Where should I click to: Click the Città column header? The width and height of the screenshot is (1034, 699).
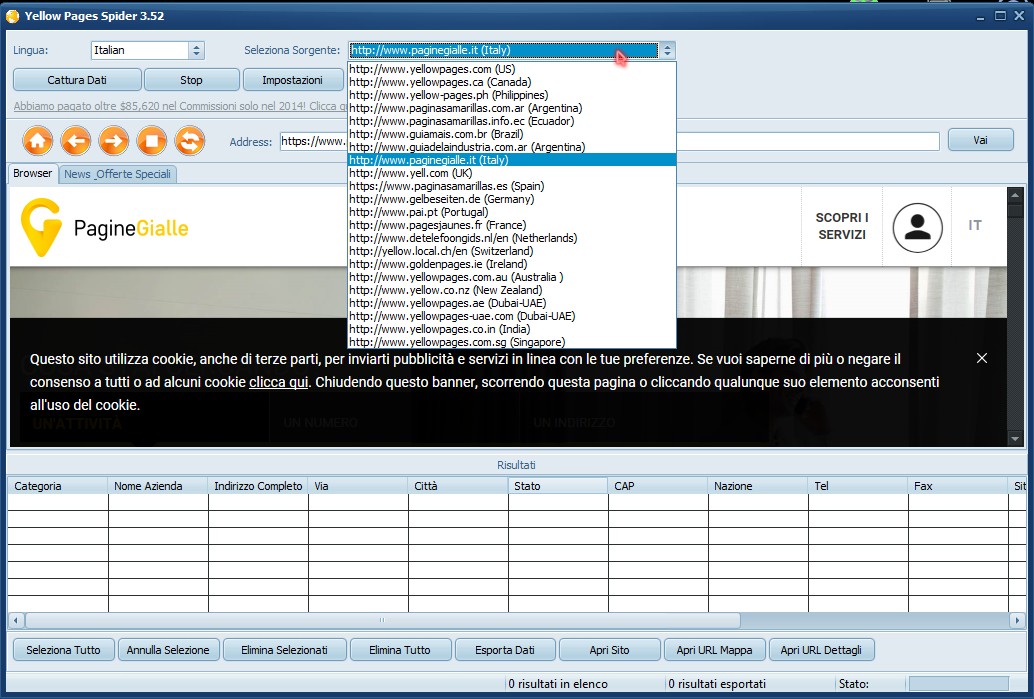[x=458, y=486]
